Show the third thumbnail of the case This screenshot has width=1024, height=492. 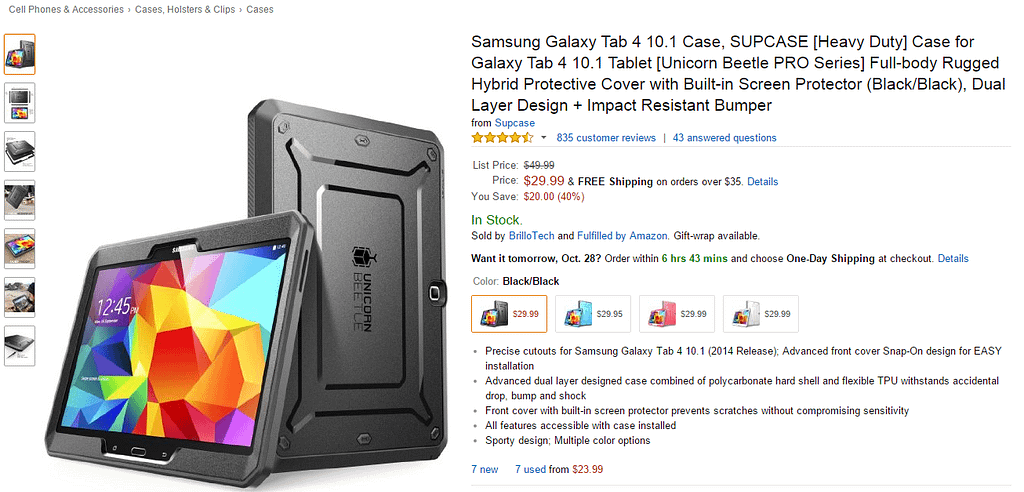pos(20,152)
